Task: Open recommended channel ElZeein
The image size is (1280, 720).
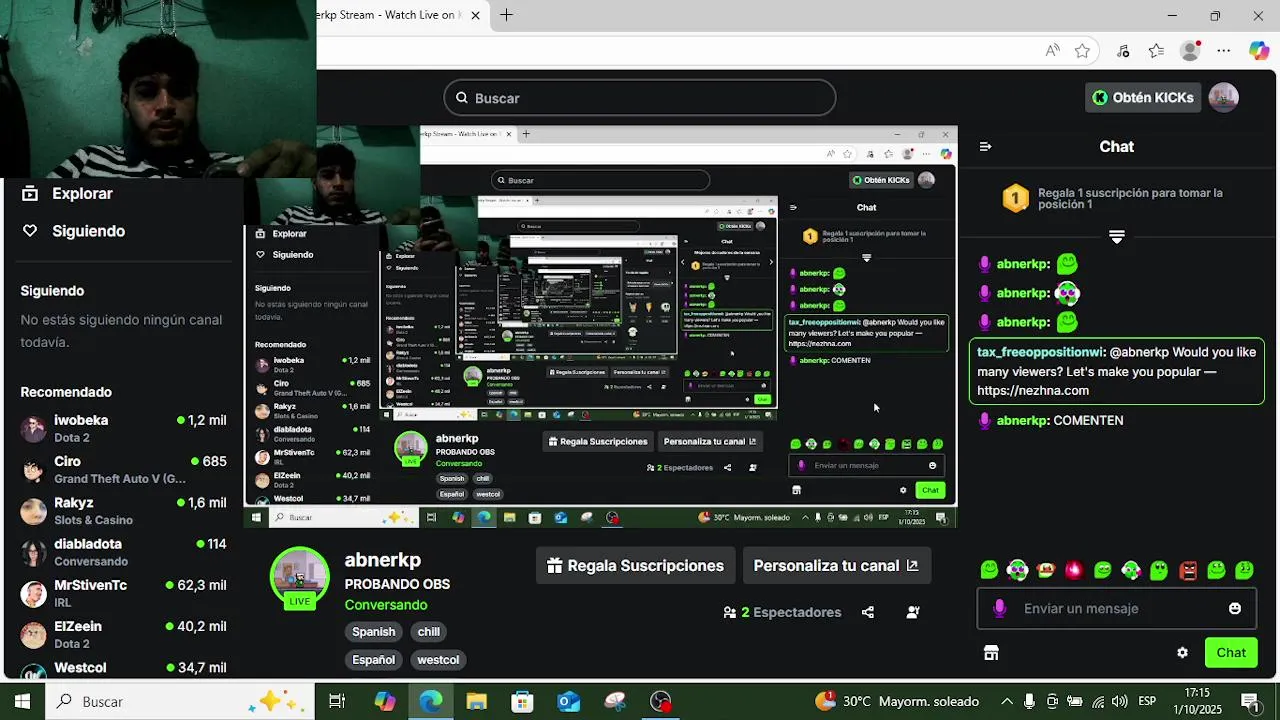Action: [125, 634]
